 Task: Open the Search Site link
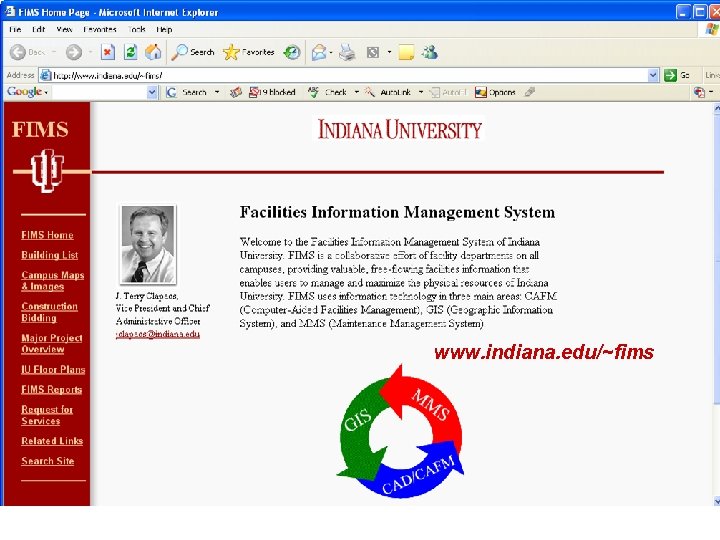coord(47,461)
